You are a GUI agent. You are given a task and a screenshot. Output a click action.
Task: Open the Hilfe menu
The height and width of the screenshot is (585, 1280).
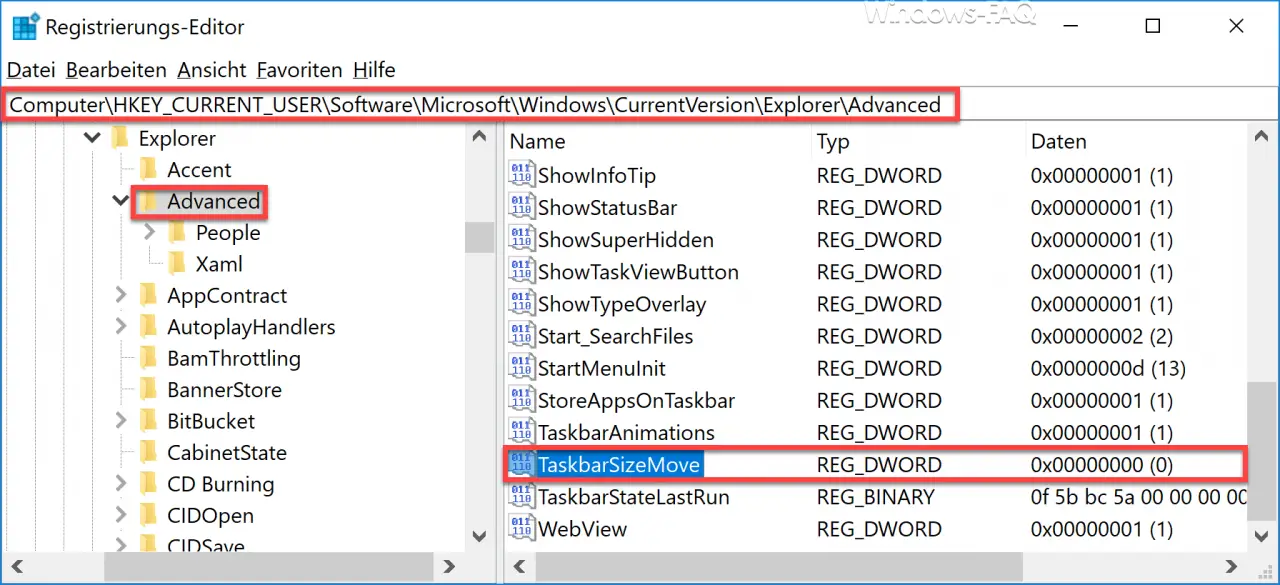373,70
